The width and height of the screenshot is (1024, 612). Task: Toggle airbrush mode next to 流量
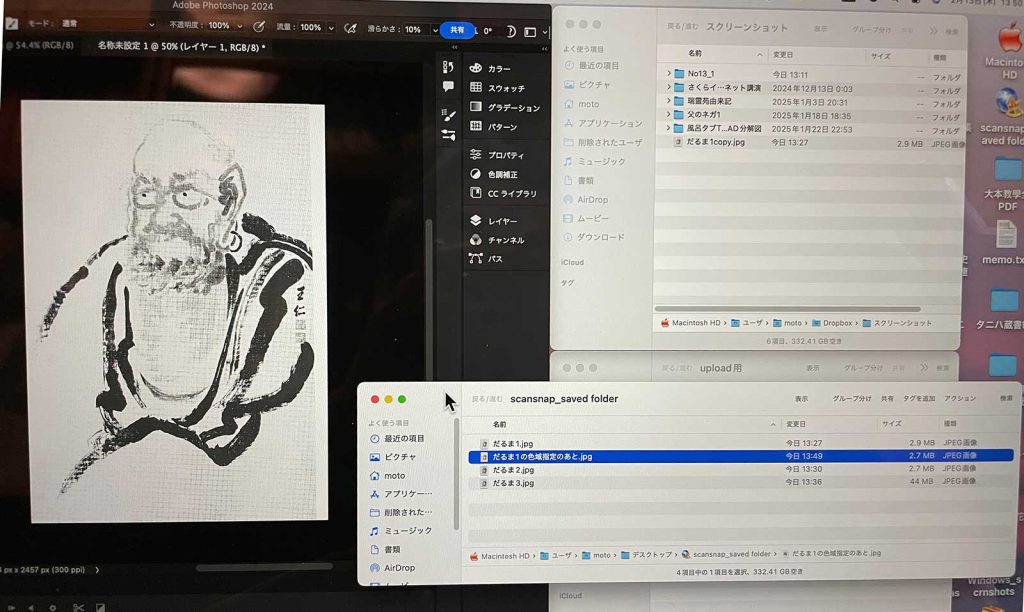point(351,28)
